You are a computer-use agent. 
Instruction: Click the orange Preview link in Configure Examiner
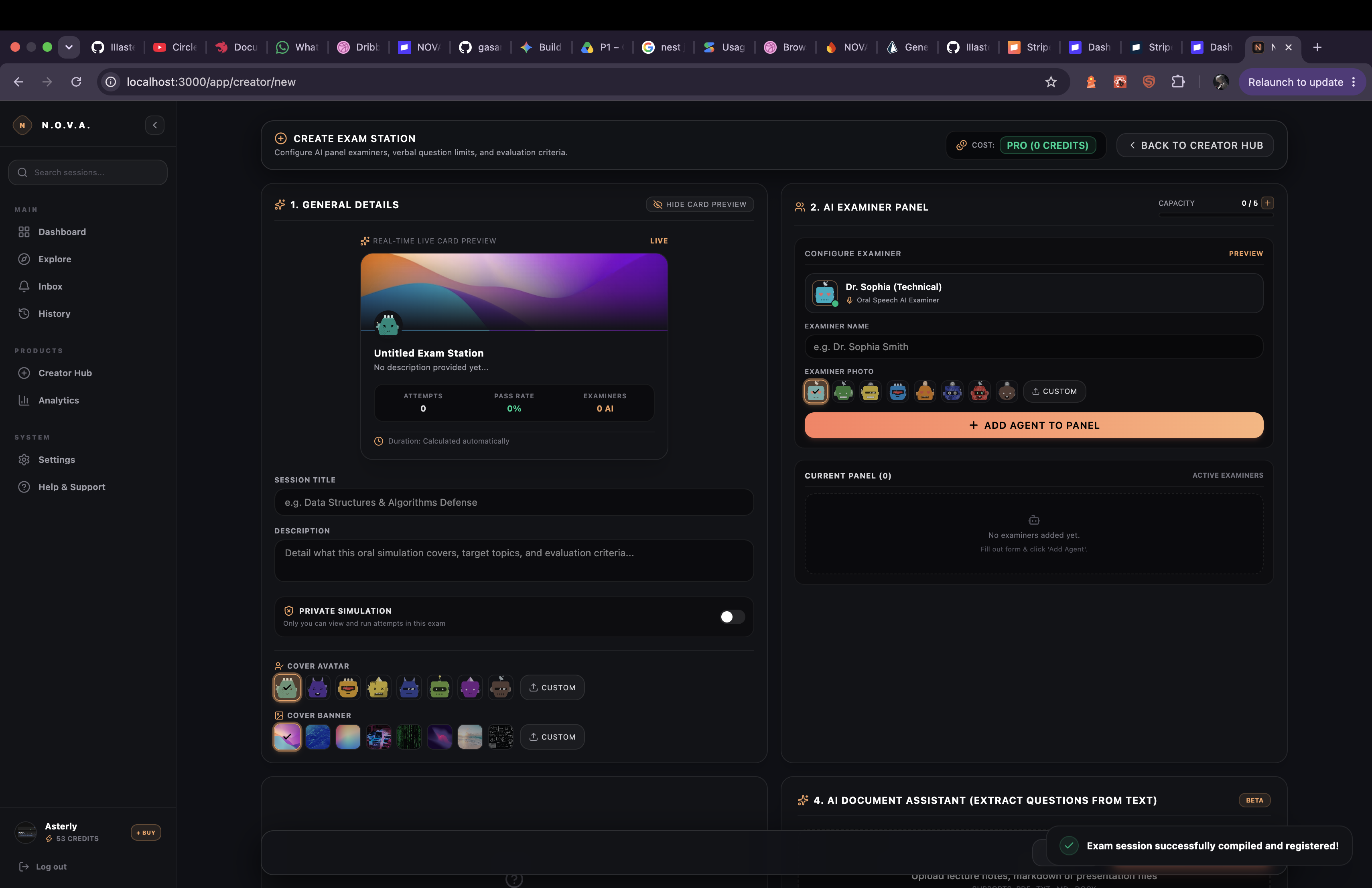click(x=1246, y=253)
